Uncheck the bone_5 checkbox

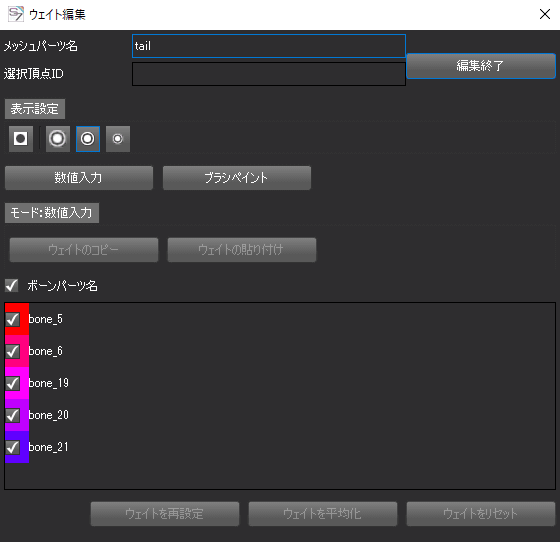coord(13,319)
